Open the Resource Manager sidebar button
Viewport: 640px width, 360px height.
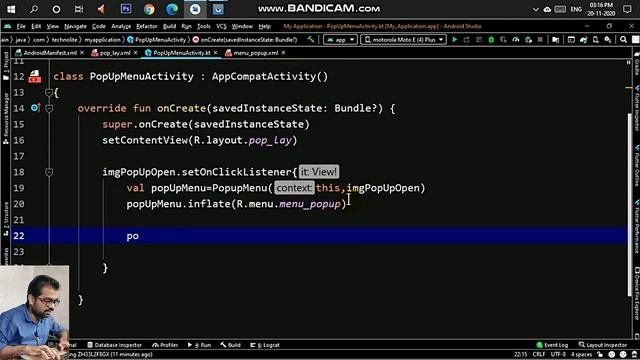point(6,118)
